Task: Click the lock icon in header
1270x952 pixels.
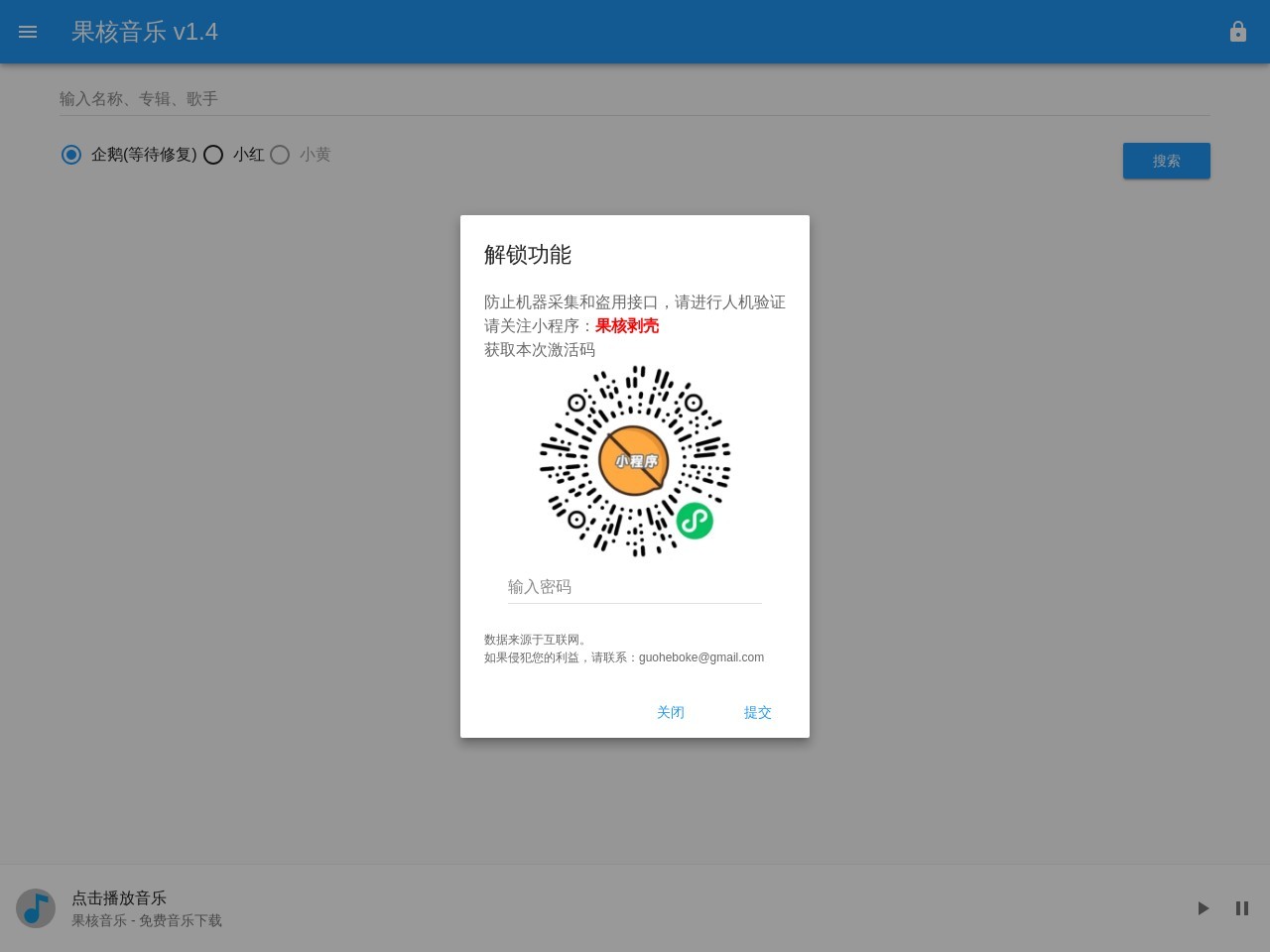Action: tap(1238, 32)
